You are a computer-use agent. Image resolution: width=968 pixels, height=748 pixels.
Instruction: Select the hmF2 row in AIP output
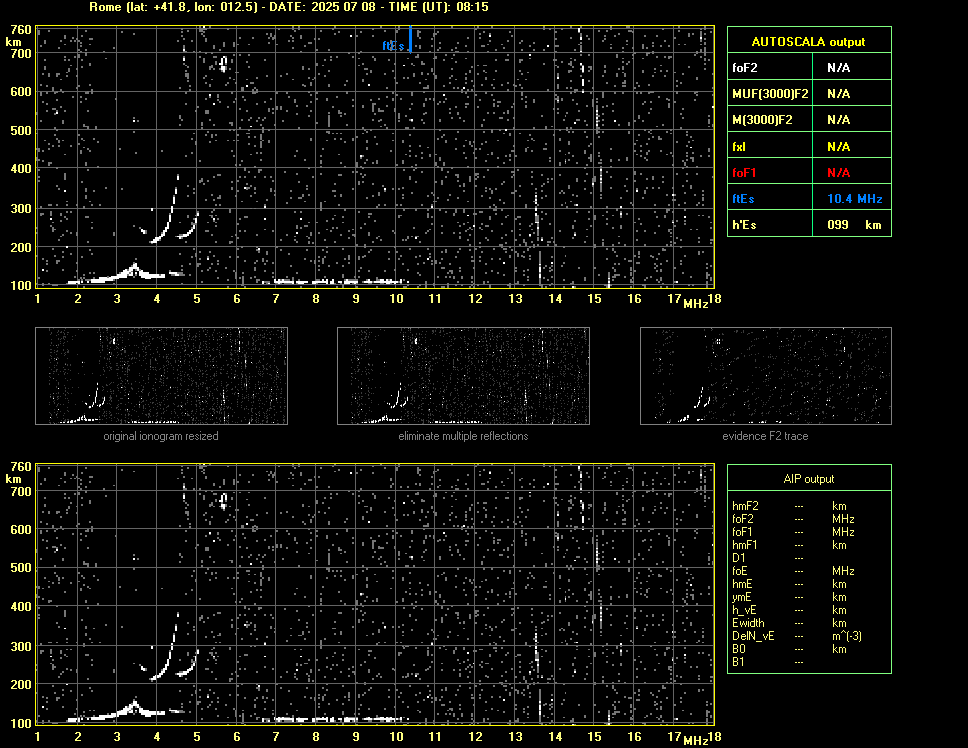tap(797, 506)
